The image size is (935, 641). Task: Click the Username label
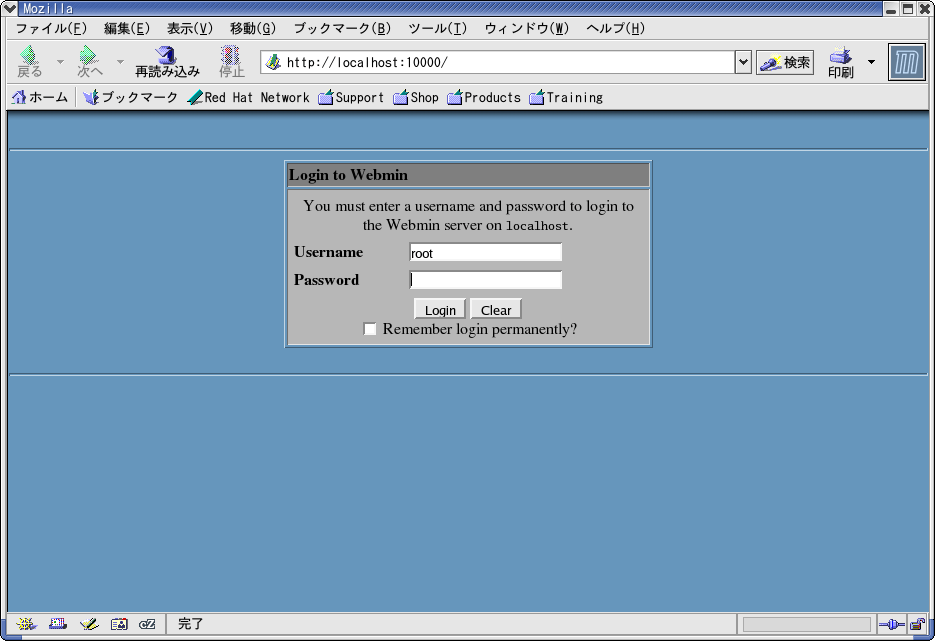[329, 252]
